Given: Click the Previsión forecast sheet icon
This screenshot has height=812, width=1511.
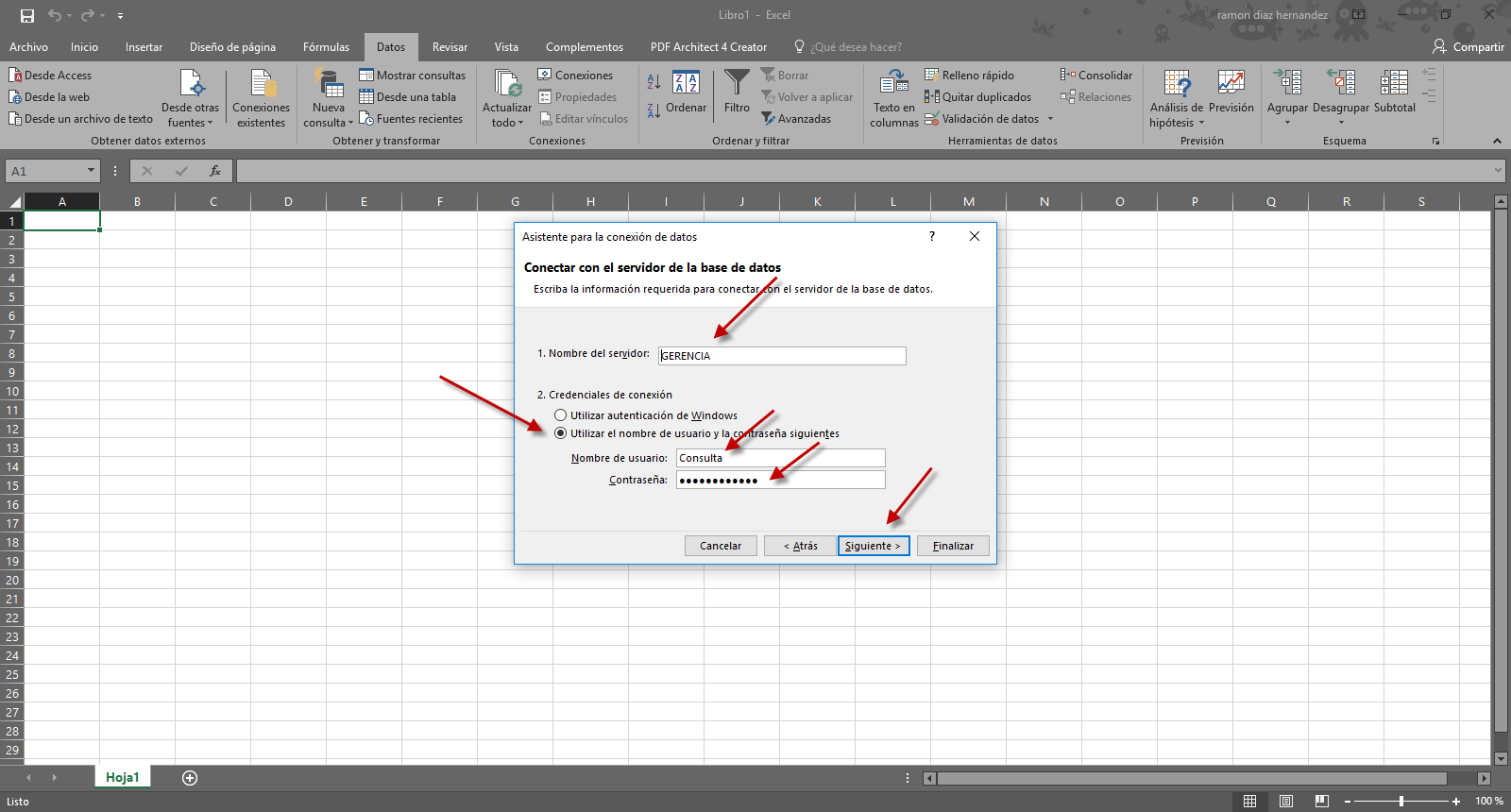Looking at the screenshot, I should (x=1231, y=83).
